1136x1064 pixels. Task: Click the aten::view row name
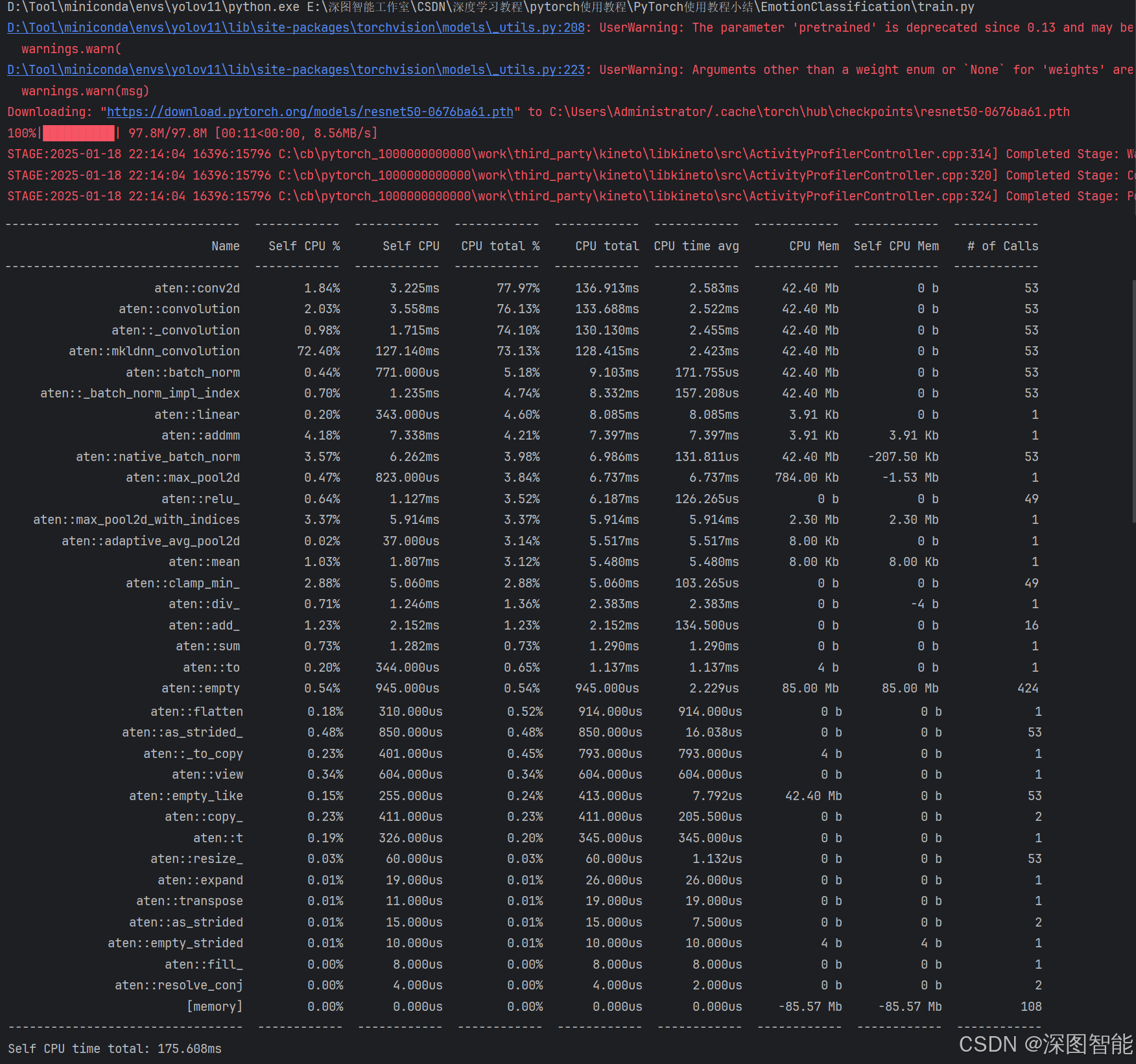coord(207,775)
